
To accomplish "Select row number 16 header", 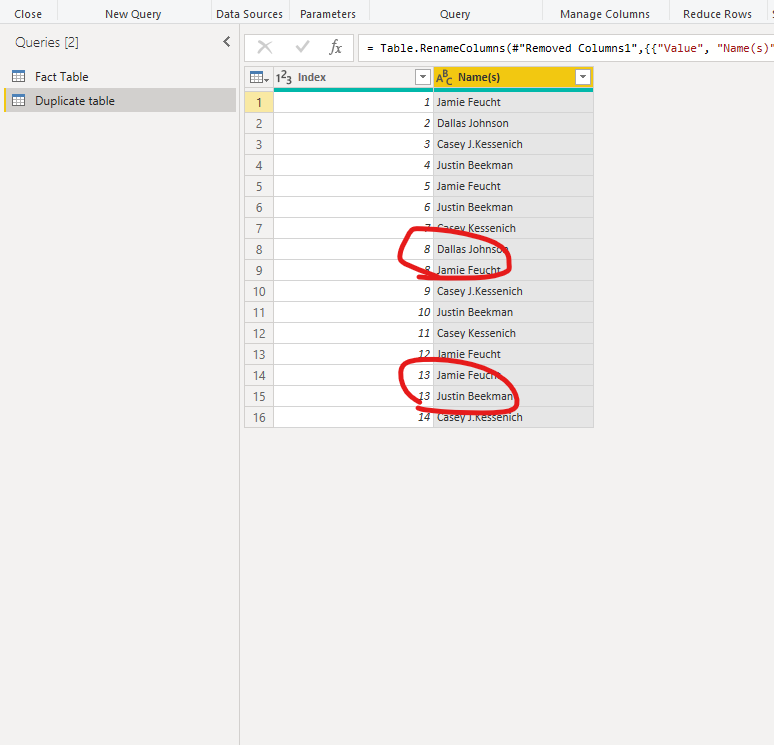I will pyautogui.click(x=259, y=418).
